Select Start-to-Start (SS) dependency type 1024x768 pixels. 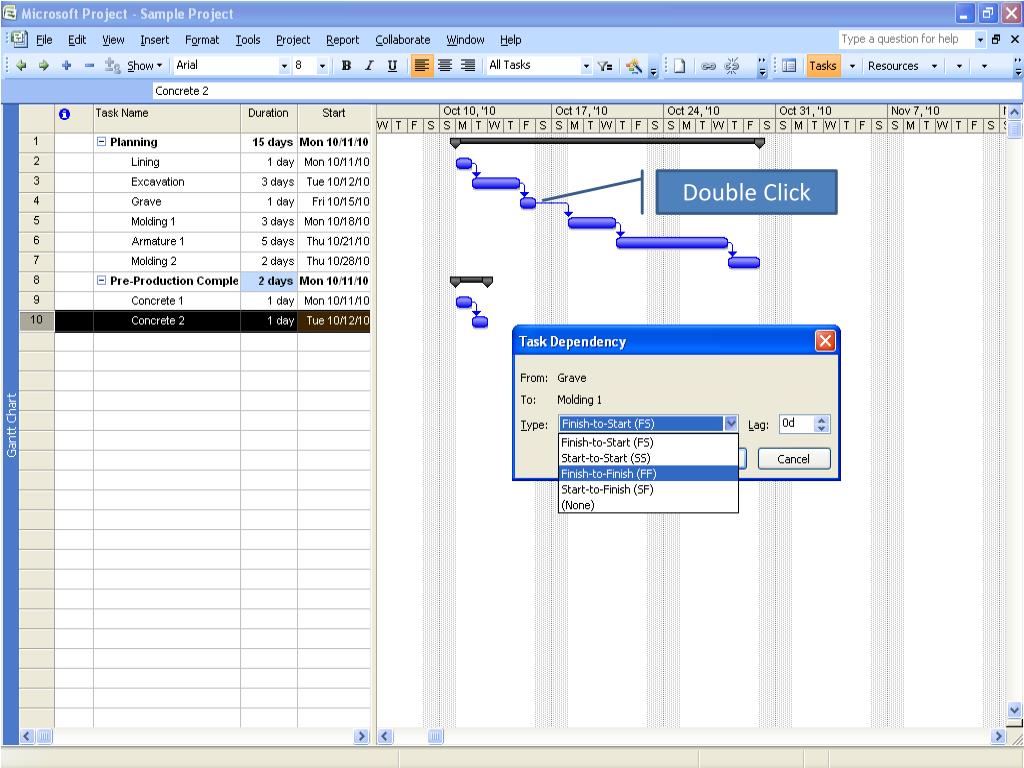[x=648, y=458]
